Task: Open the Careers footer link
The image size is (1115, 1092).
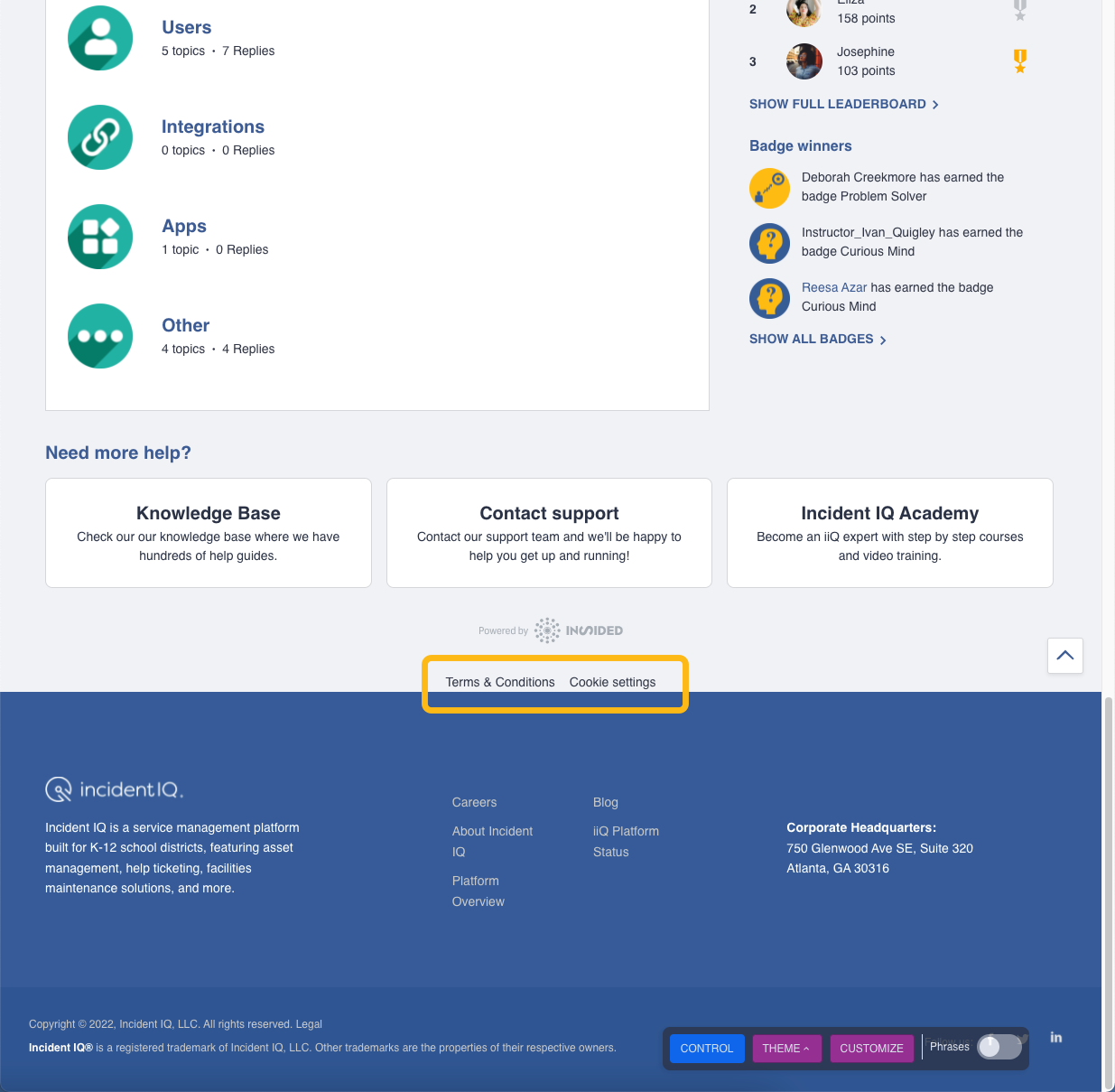Action: click(x=475, y=802)
